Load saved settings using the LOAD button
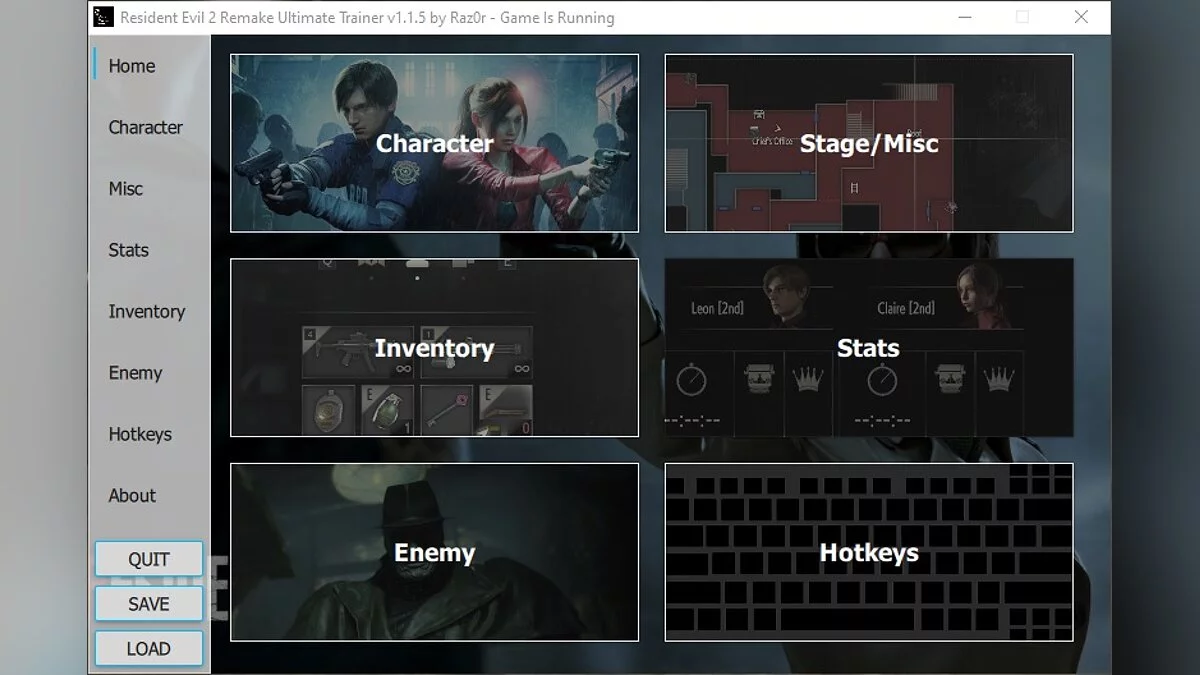Image resolution: width=1200 pixels, height=675 pixels. coord(148,648)
